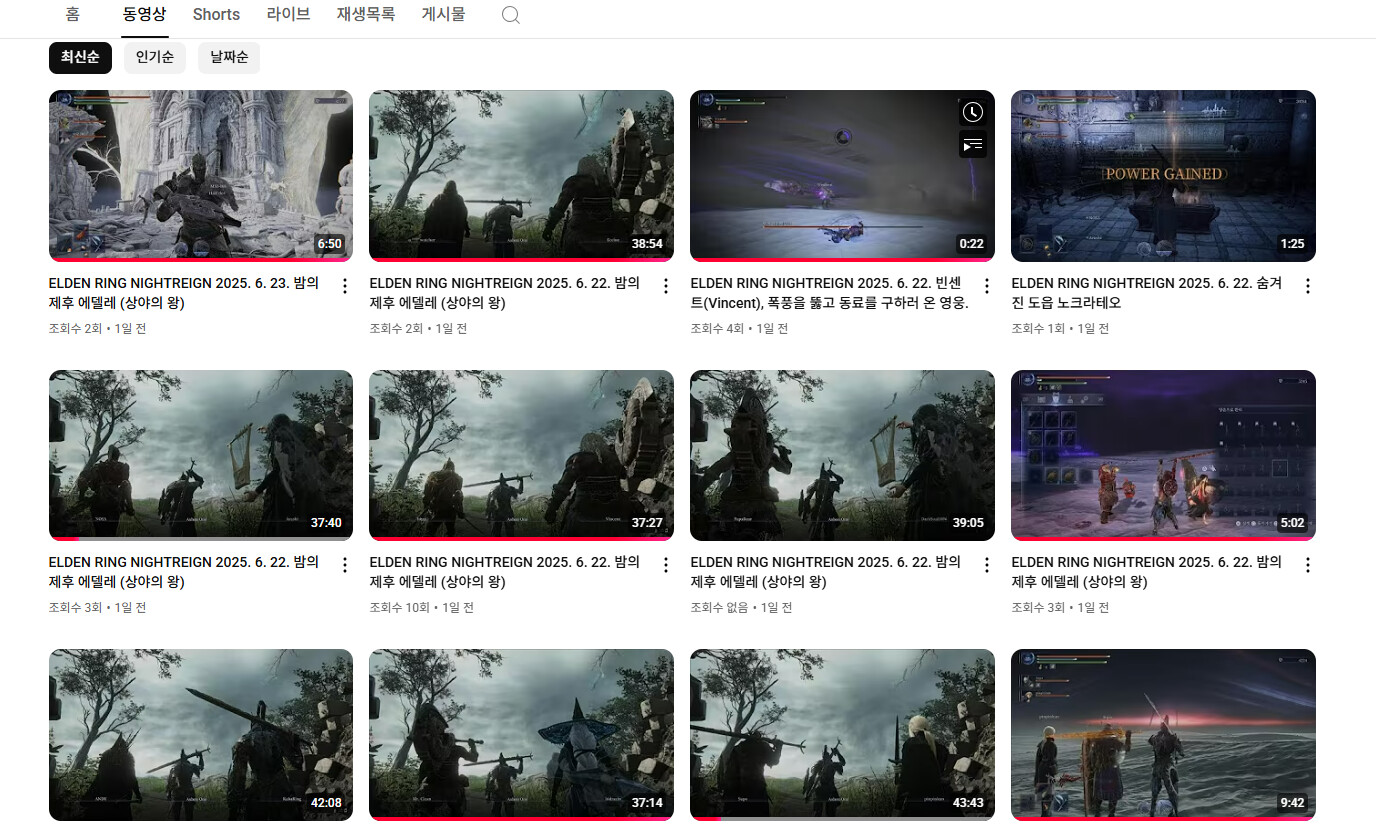Play the 42:08 video thumbnail
1376x830 pixels.
pos(200,735)
